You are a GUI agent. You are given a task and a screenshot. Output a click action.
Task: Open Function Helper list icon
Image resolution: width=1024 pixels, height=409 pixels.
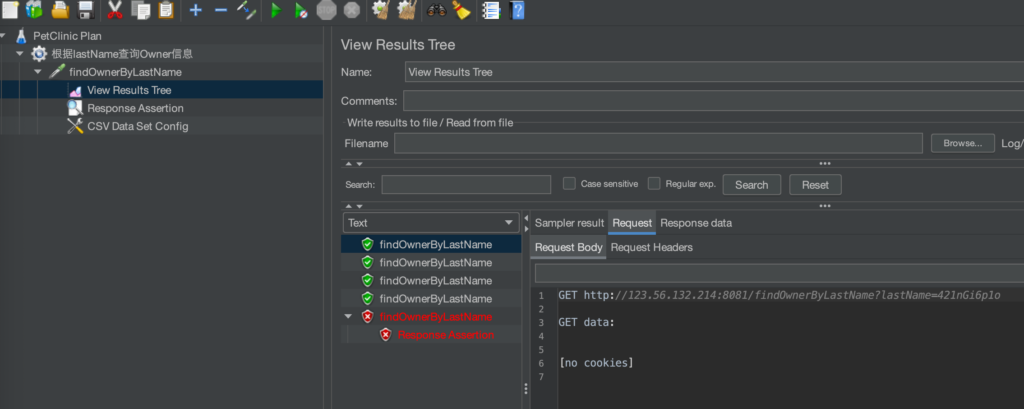(x=490, y=10)
